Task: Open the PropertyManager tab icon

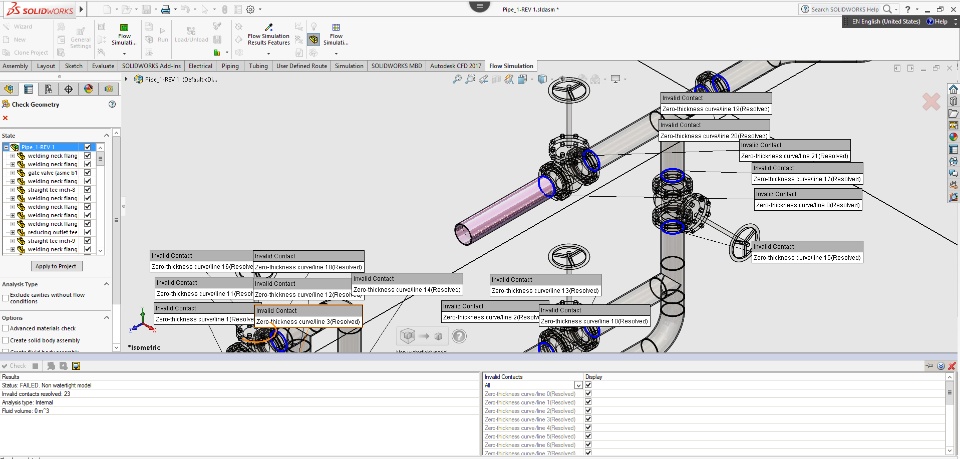Action: click(28, 89)
